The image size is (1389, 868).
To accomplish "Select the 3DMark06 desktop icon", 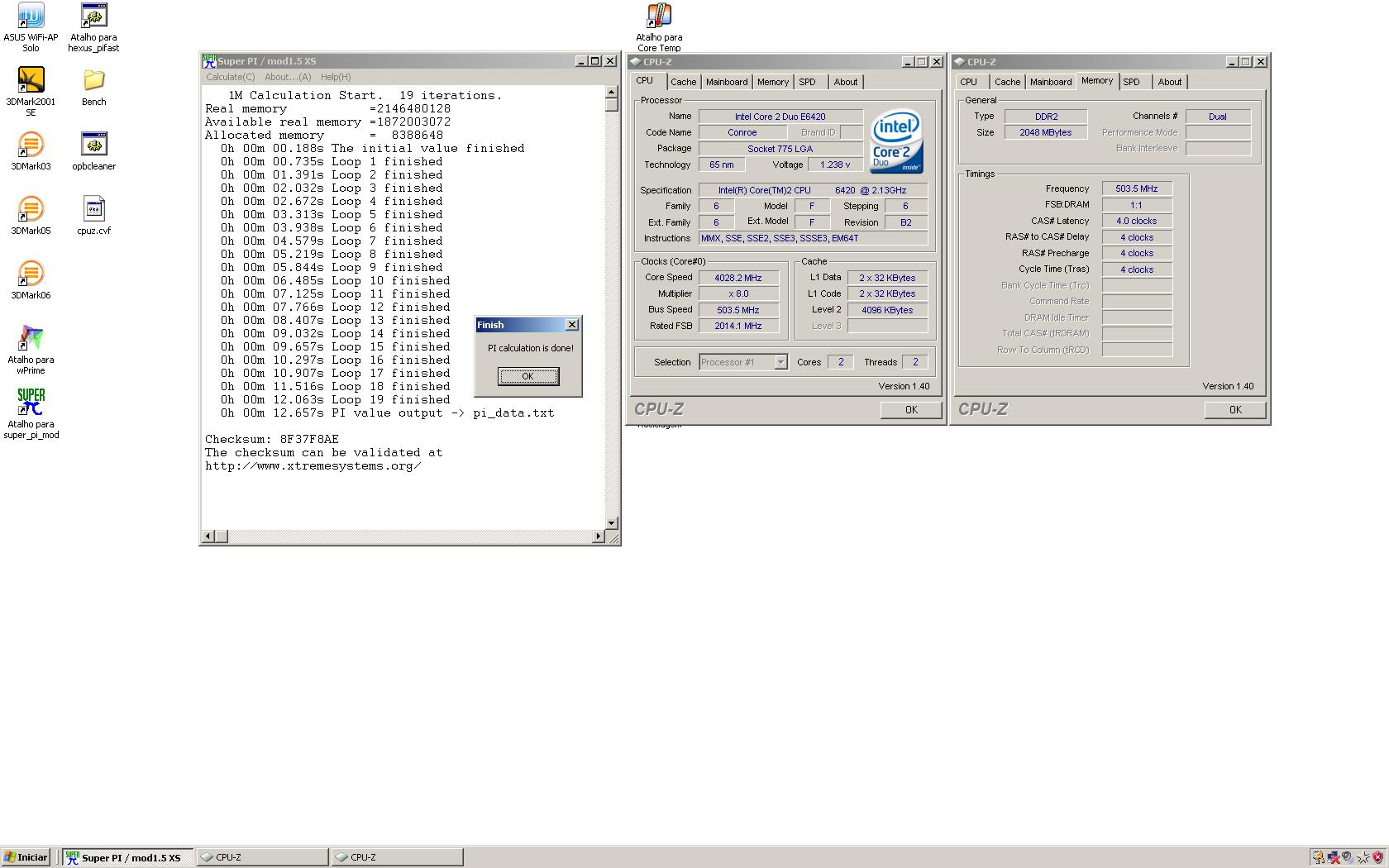I will tap(31, 280).
